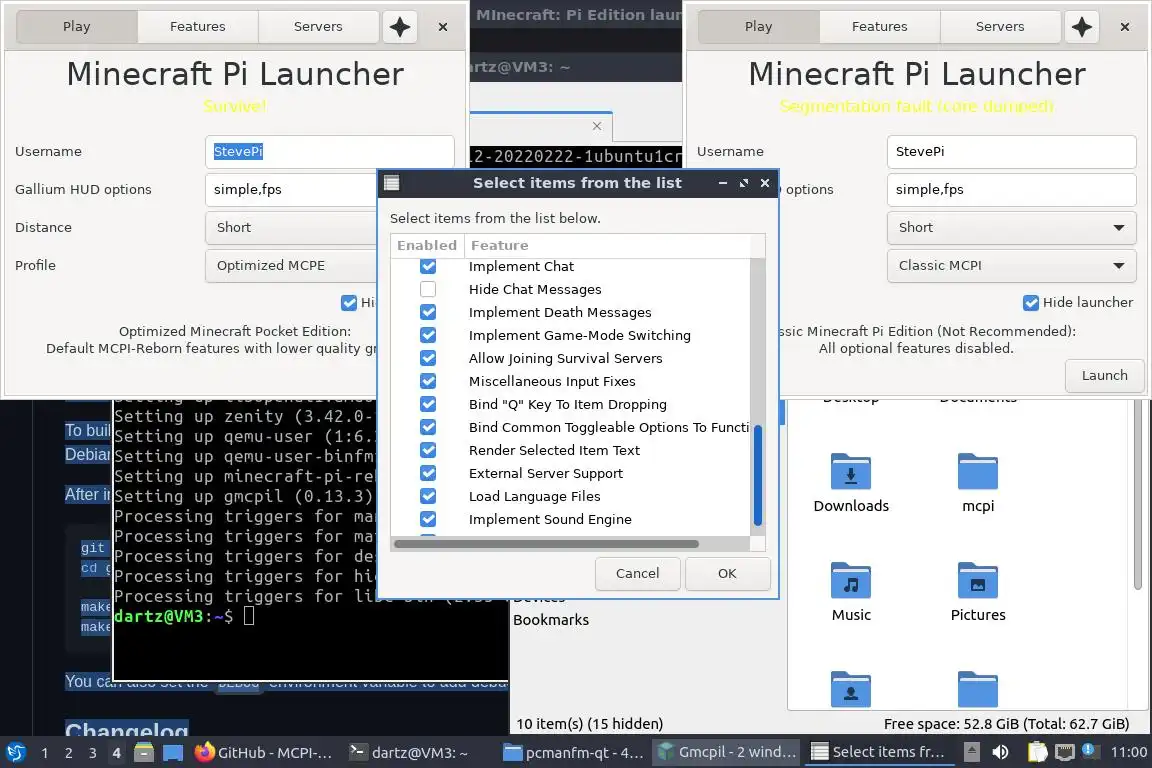Click the star icon in right launcher header
This screenshot has height=768, width=1152.
click(x=1081, y=27)
